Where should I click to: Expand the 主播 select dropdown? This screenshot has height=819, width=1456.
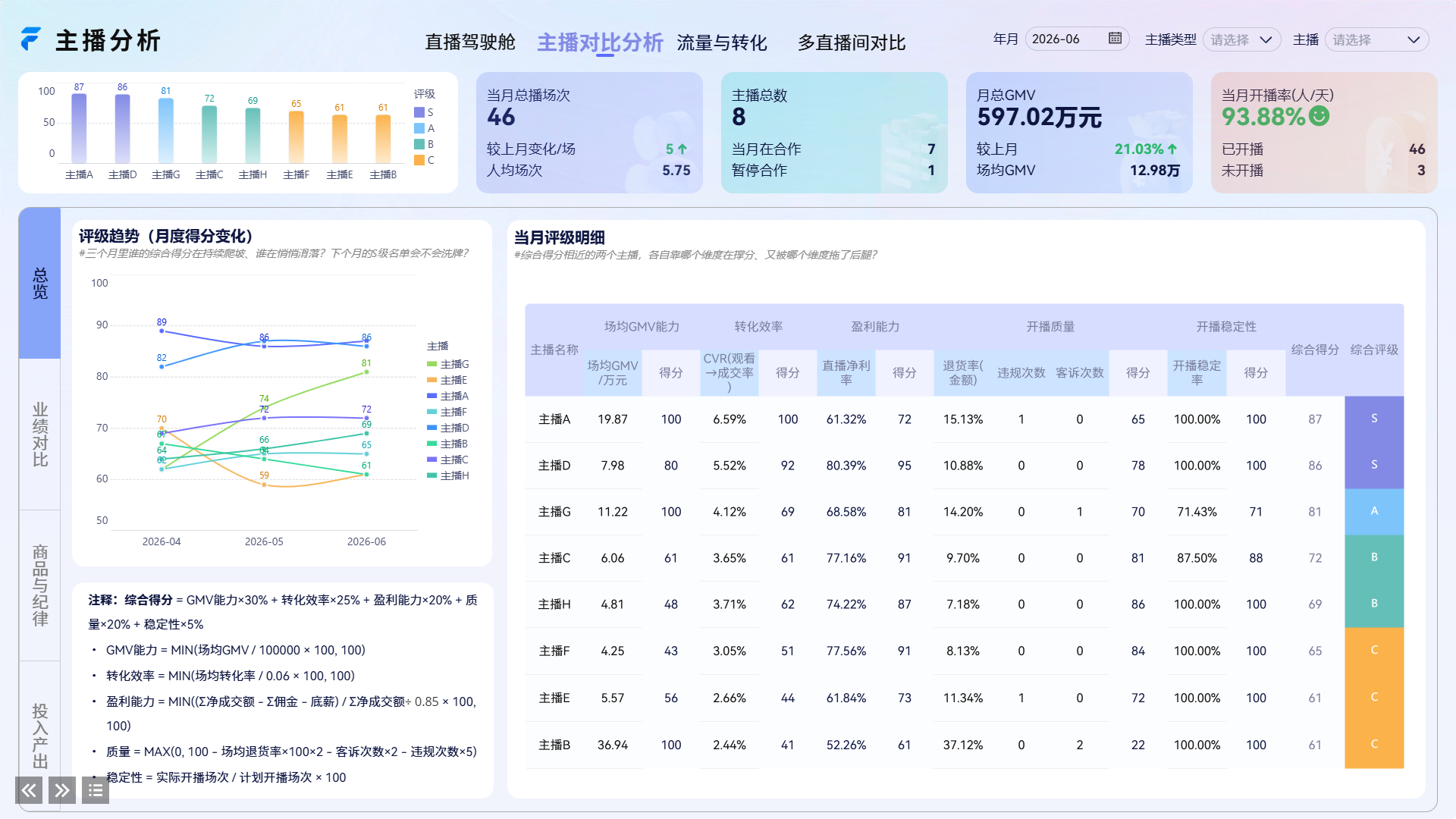(x=1376, y=39)
